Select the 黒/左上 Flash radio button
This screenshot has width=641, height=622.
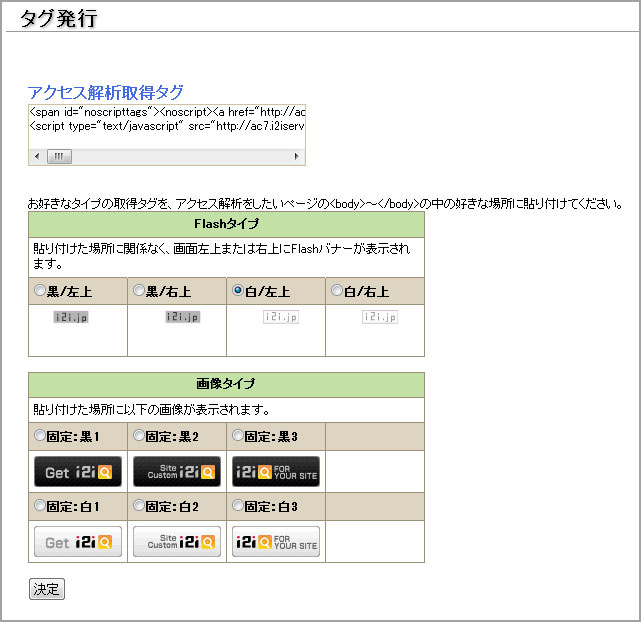tap(40, 291)
